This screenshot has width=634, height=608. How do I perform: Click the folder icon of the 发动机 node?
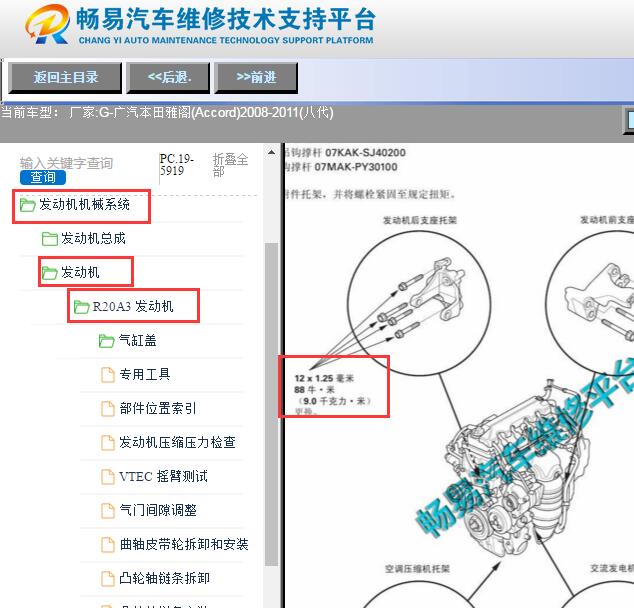pos(50,273)
